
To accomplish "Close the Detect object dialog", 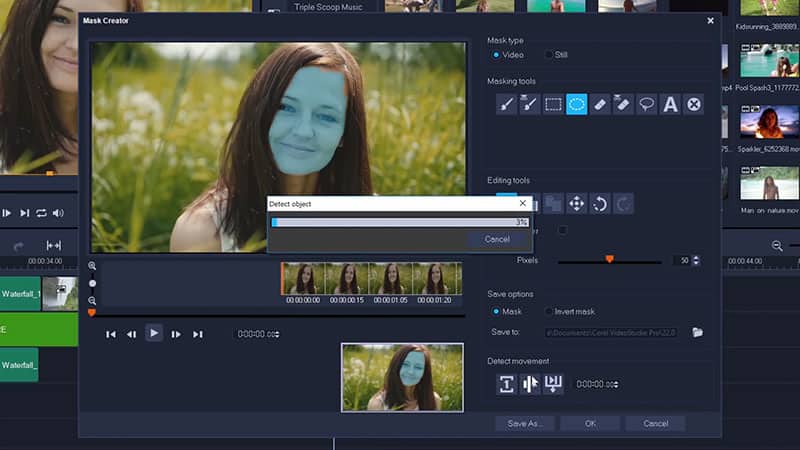I will coord(522,204).
